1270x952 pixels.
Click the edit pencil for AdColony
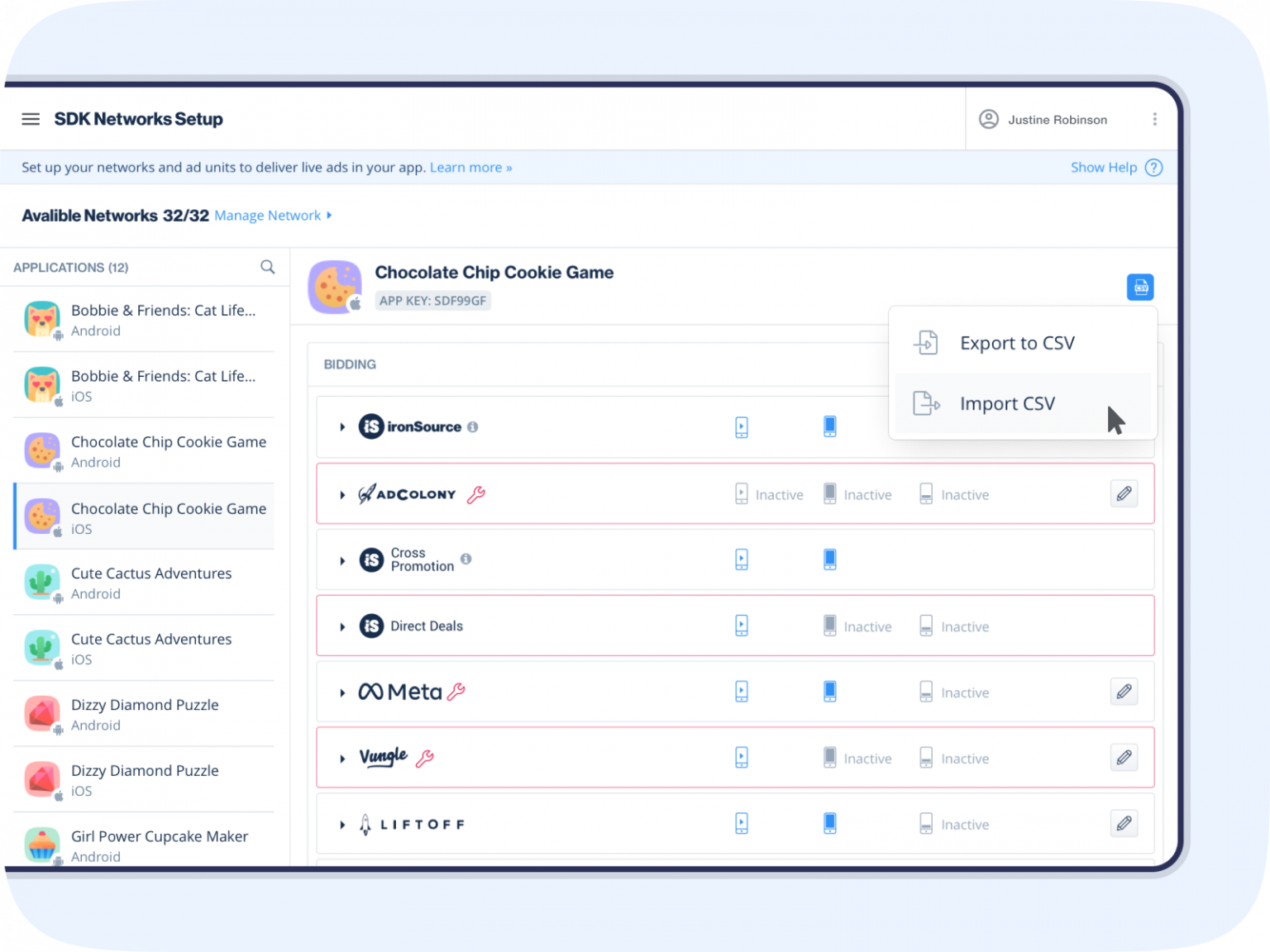point(1124,494)
